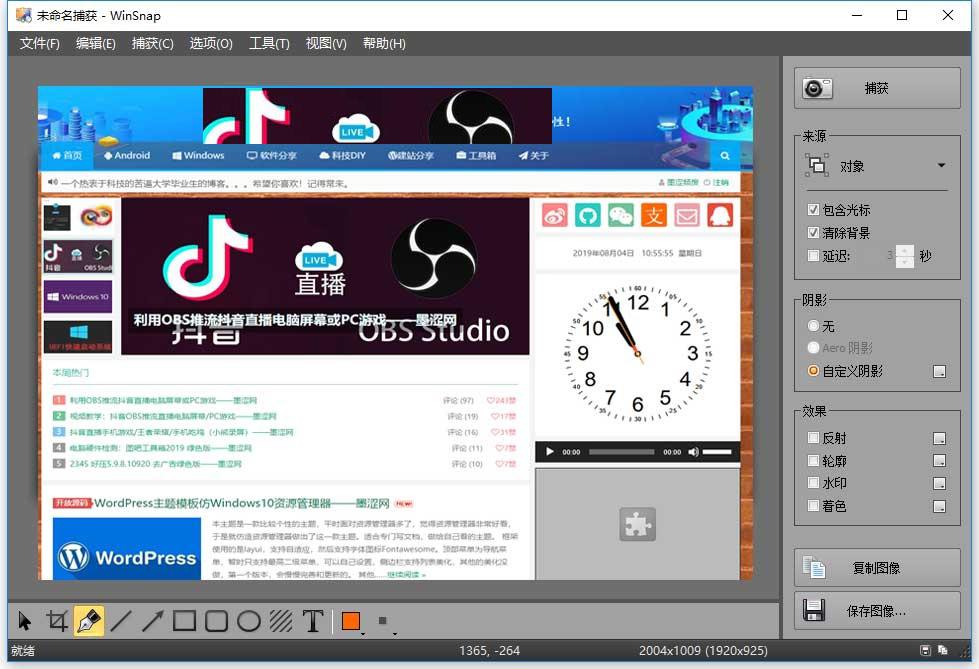Screen dimensions: 979x669
Task: Open the 对象 source dropdown arrow
Action: (x=941, y=166)
